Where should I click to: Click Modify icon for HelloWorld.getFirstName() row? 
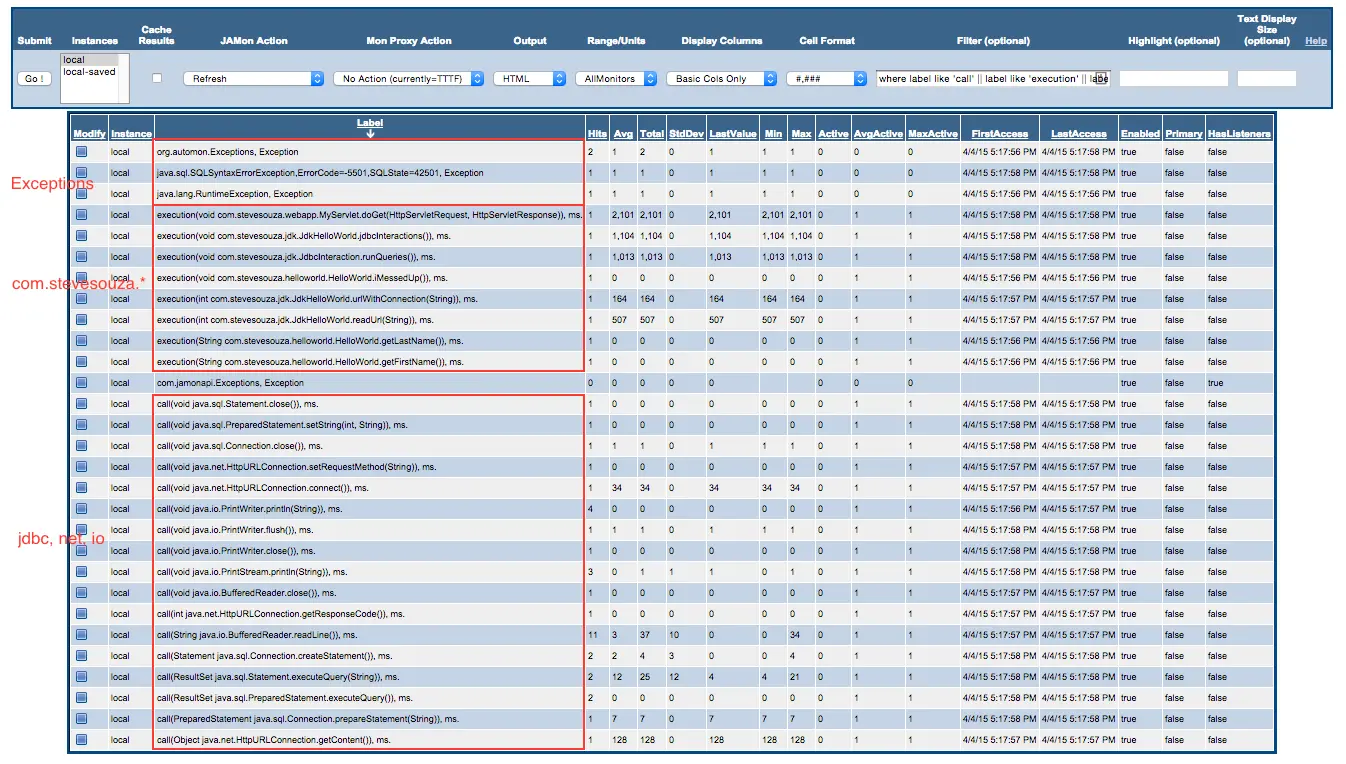pyautogui.click(x=82, y=362)
